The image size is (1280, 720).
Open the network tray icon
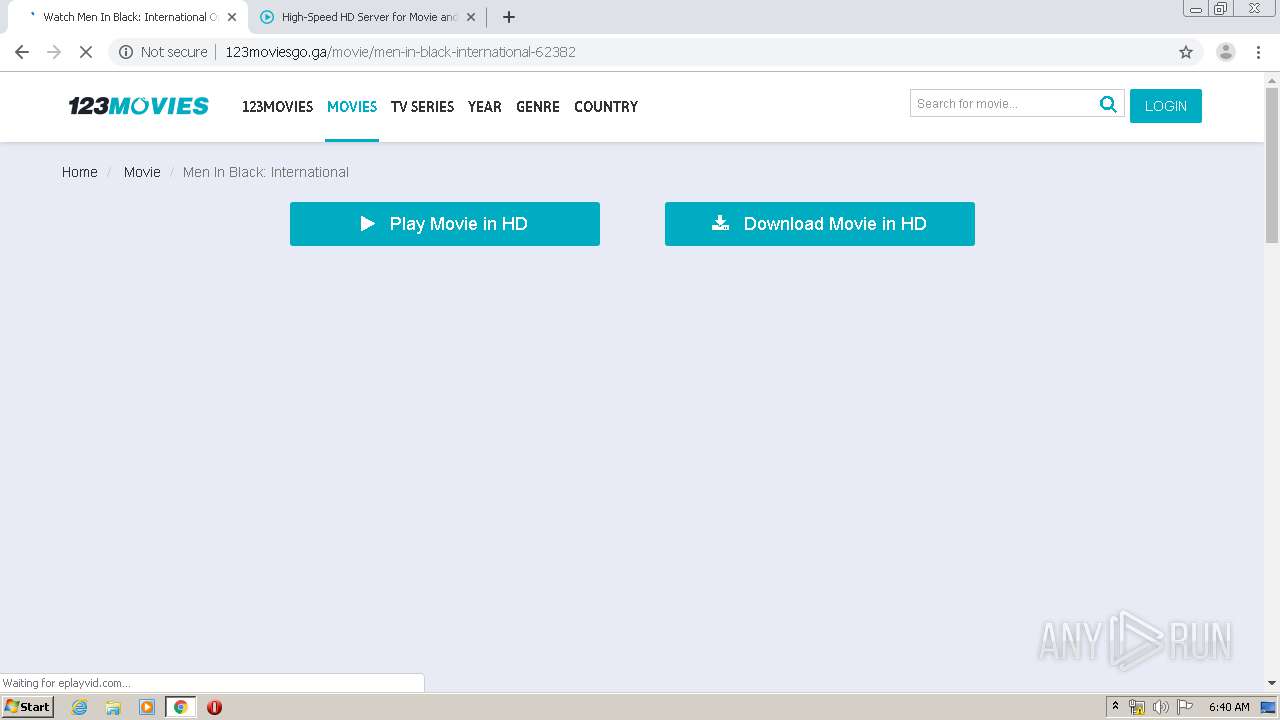[1137, 707]
